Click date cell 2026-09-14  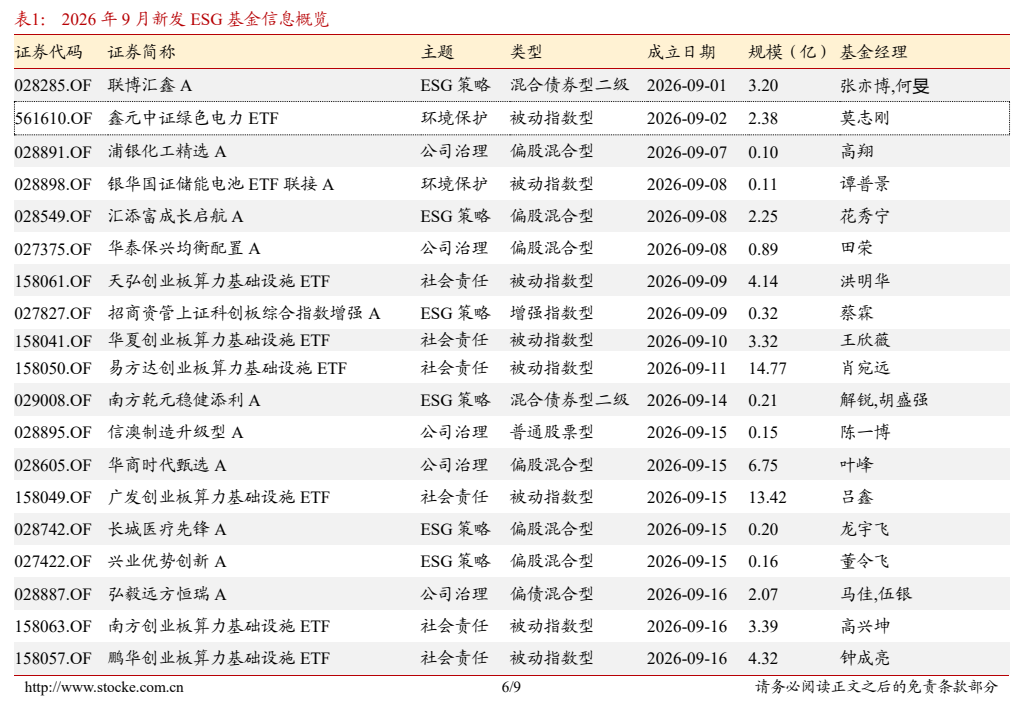coord(687,400)
